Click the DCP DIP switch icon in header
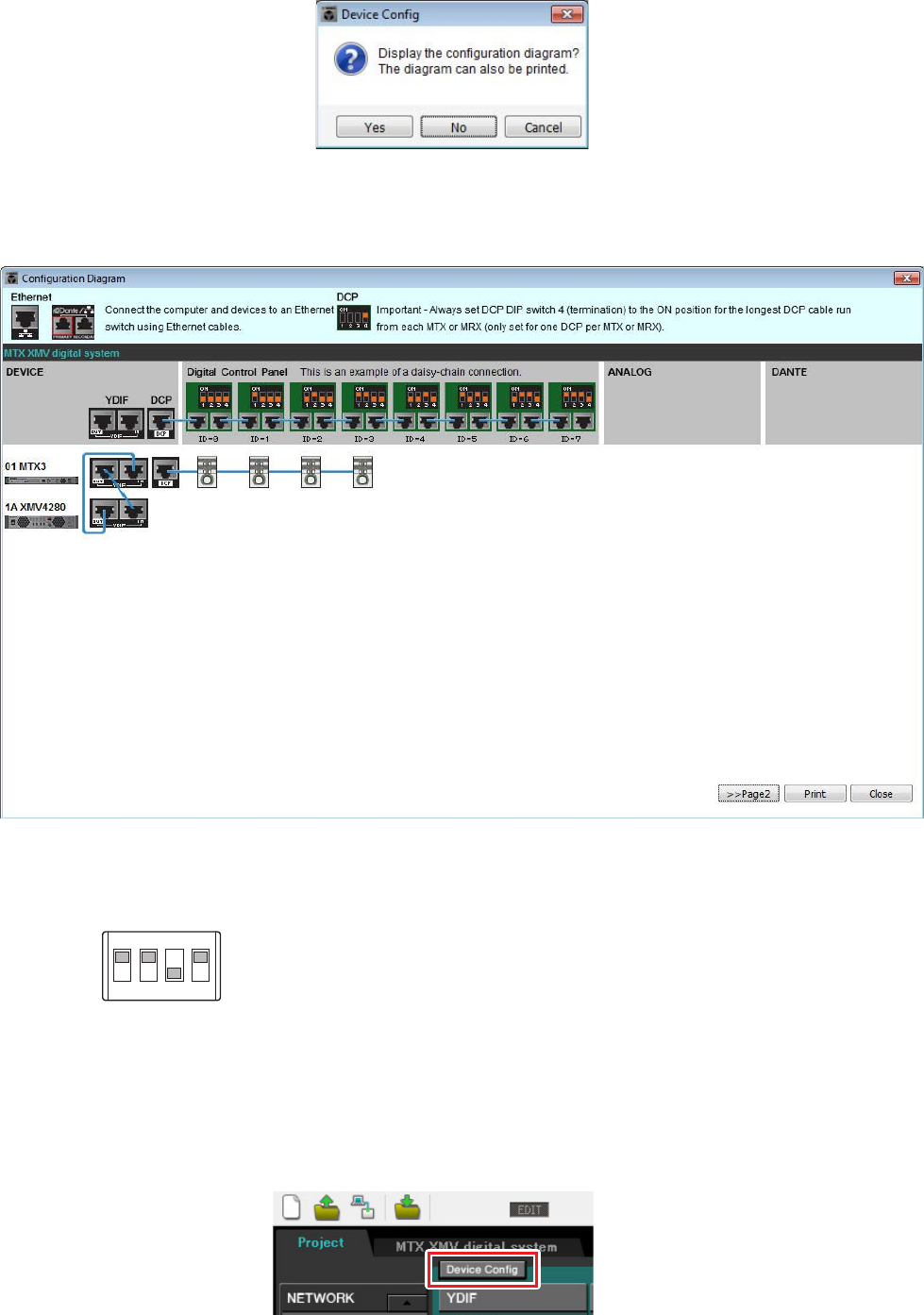 [x=354, y=317]
